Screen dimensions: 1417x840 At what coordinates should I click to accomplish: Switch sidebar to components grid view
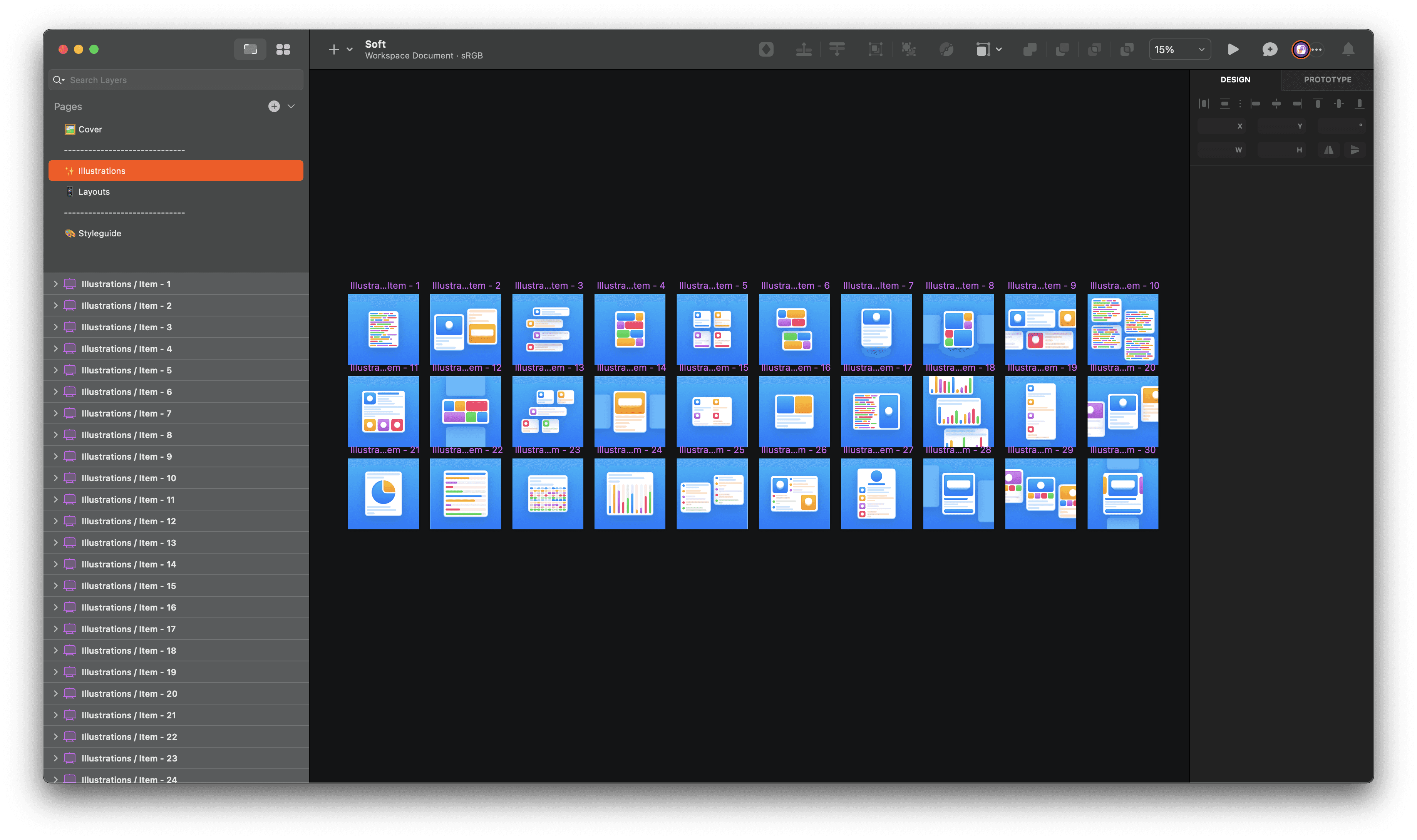(283, 50)
